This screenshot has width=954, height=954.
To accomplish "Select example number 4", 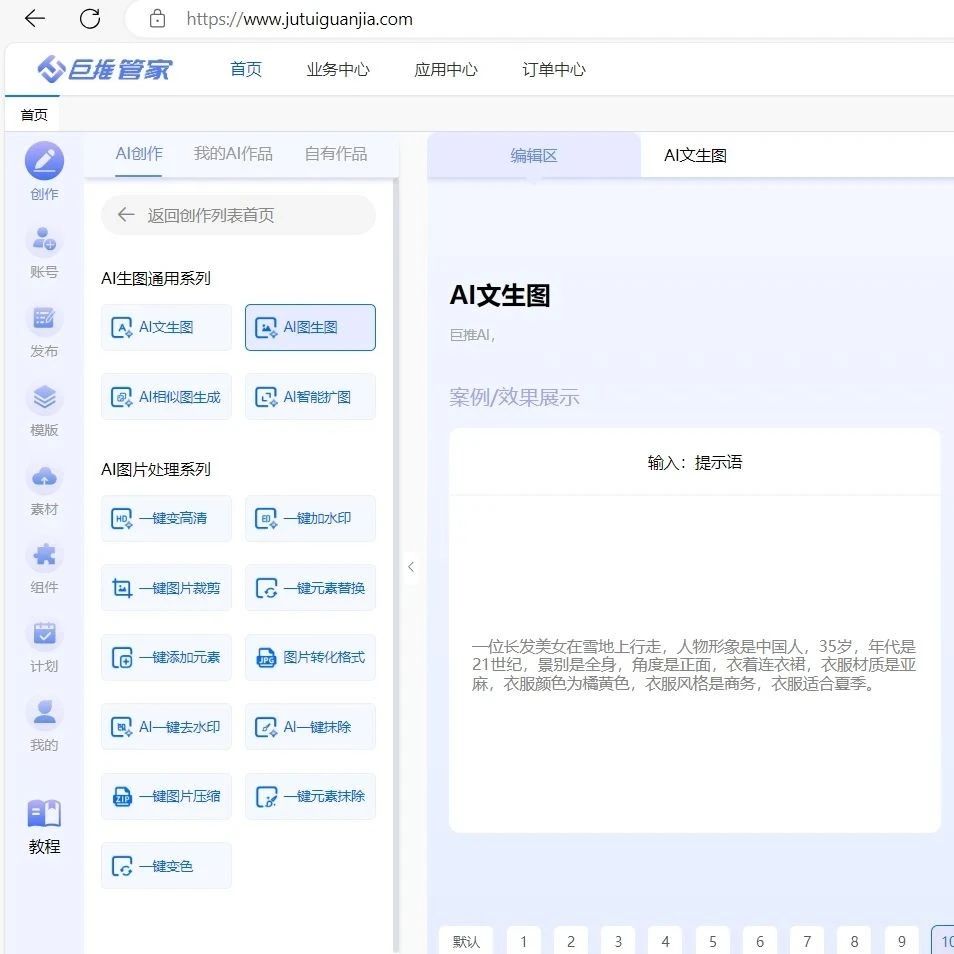I will [x=665, y=941].
